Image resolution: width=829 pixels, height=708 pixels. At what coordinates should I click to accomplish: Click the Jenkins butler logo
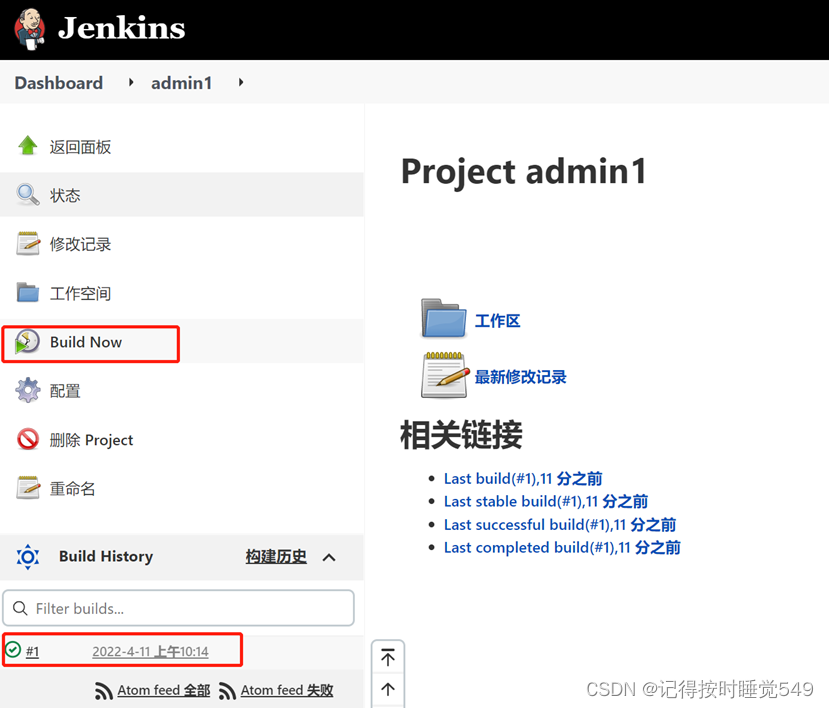point(30,30)
